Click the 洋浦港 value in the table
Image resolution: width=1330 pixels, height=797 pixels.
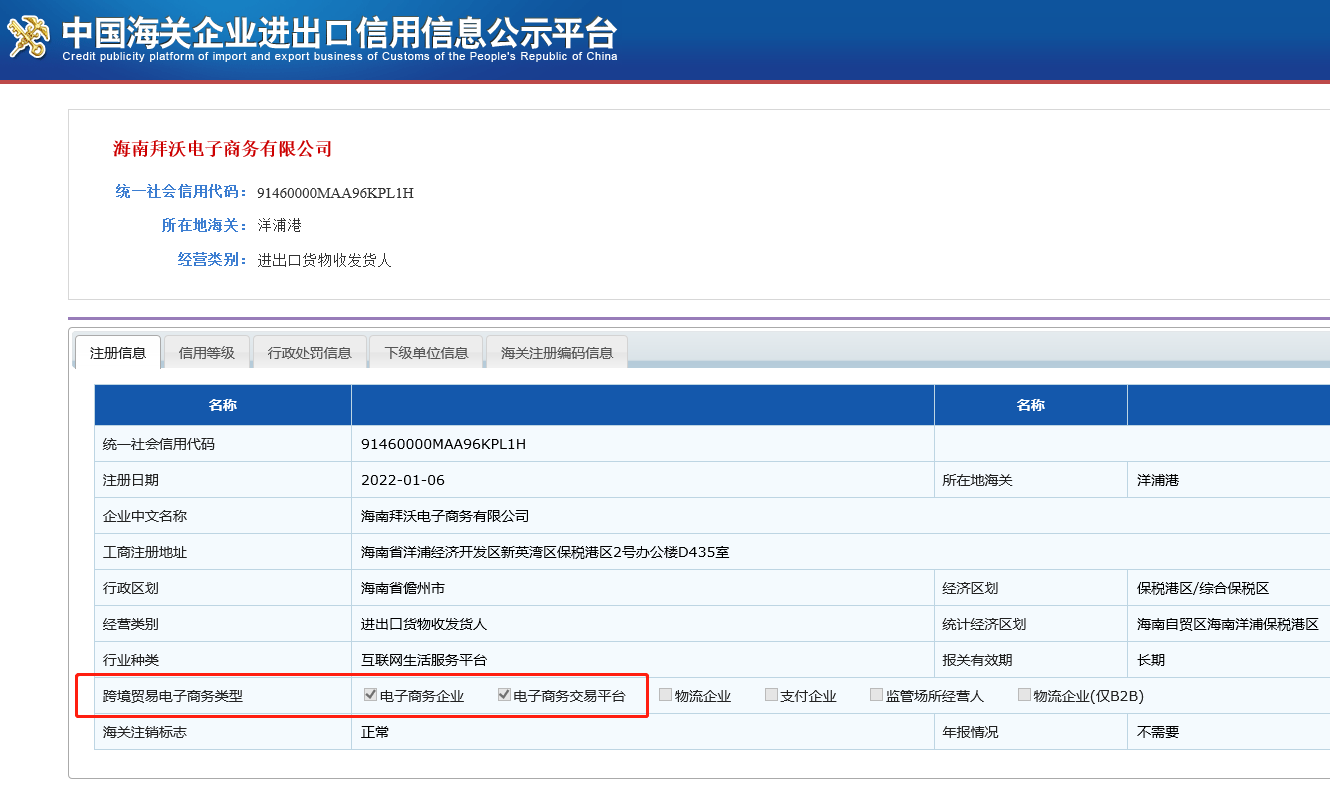pyautogui.click(x=1158, y=480)
